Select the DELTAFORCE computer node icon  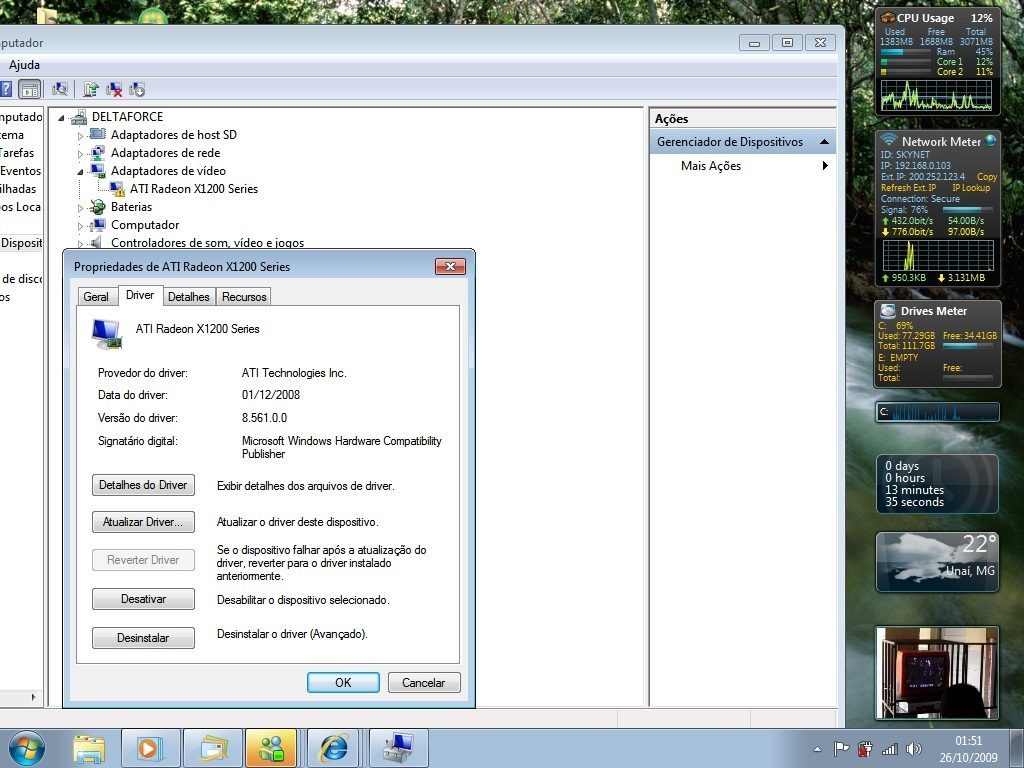(x=79, y=118)
